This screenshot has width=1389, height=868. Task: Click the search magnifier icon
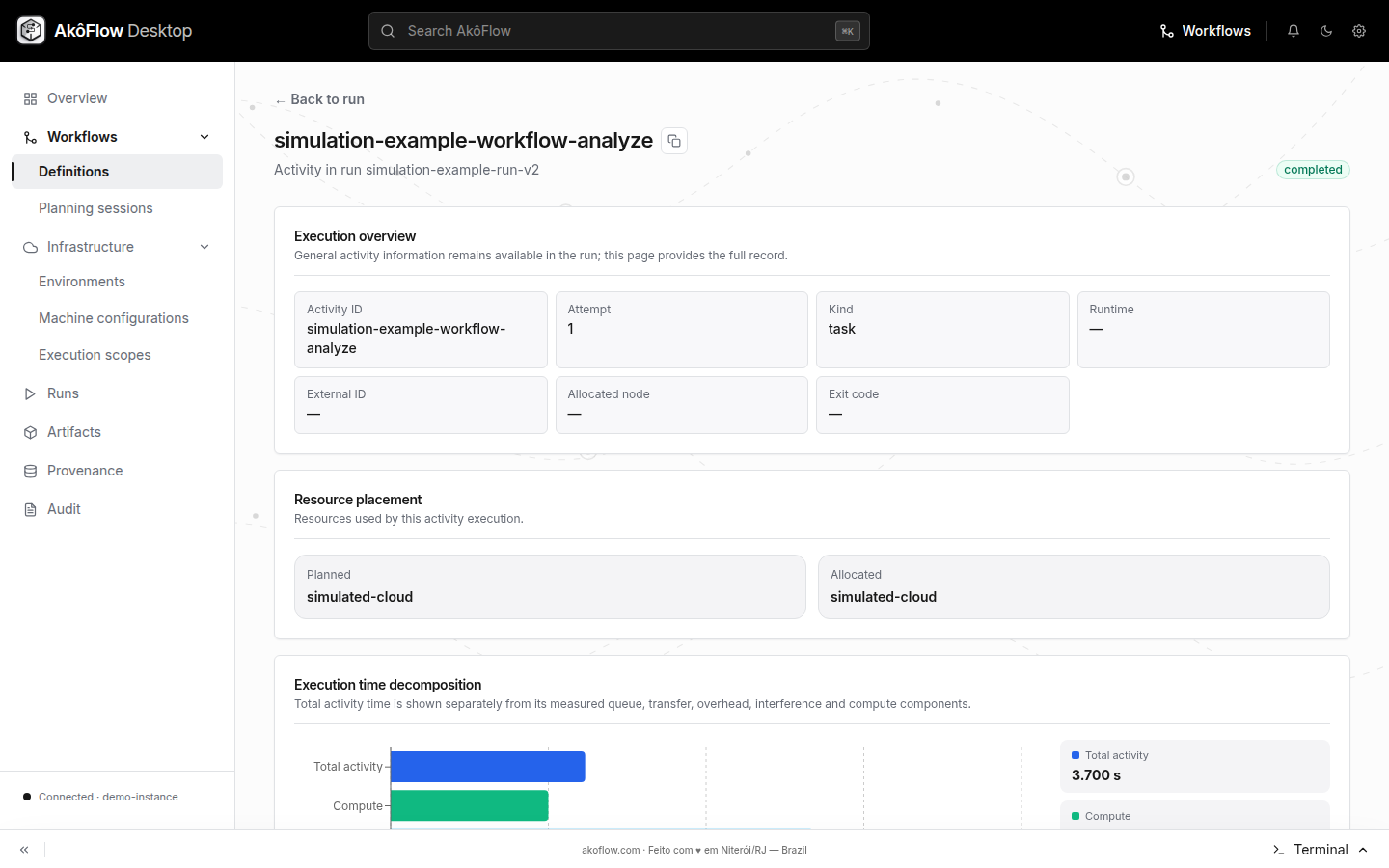click(388, 31)
